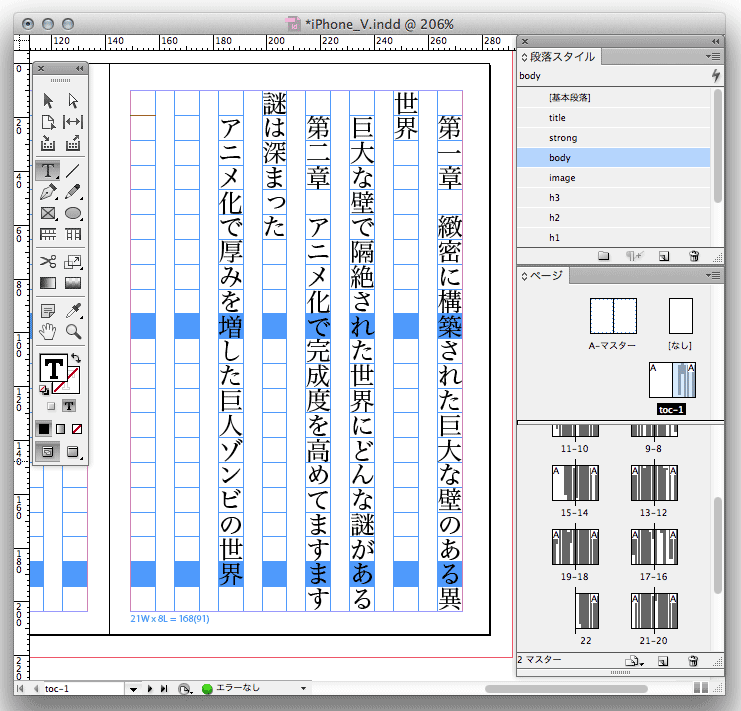Select the Gradient Swatch tool

point(48,283)
